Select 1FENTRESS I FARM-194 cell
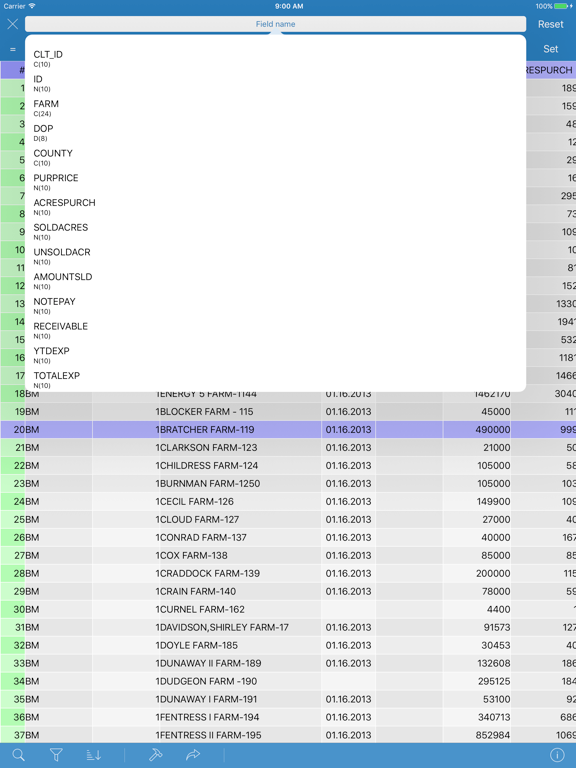 point(238,717)
